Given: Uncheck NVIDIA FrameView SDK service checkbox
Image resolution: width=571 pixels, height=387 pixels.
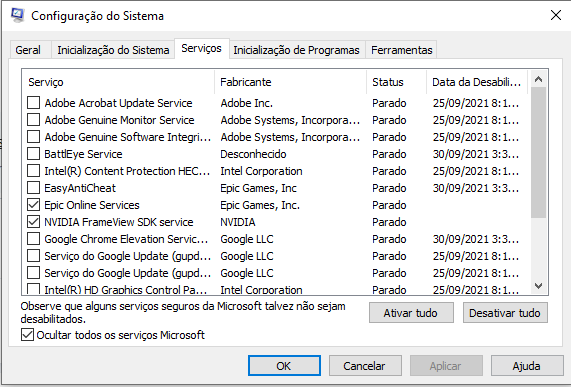Looking at the screenshot, I should click(x=34, y=222).
